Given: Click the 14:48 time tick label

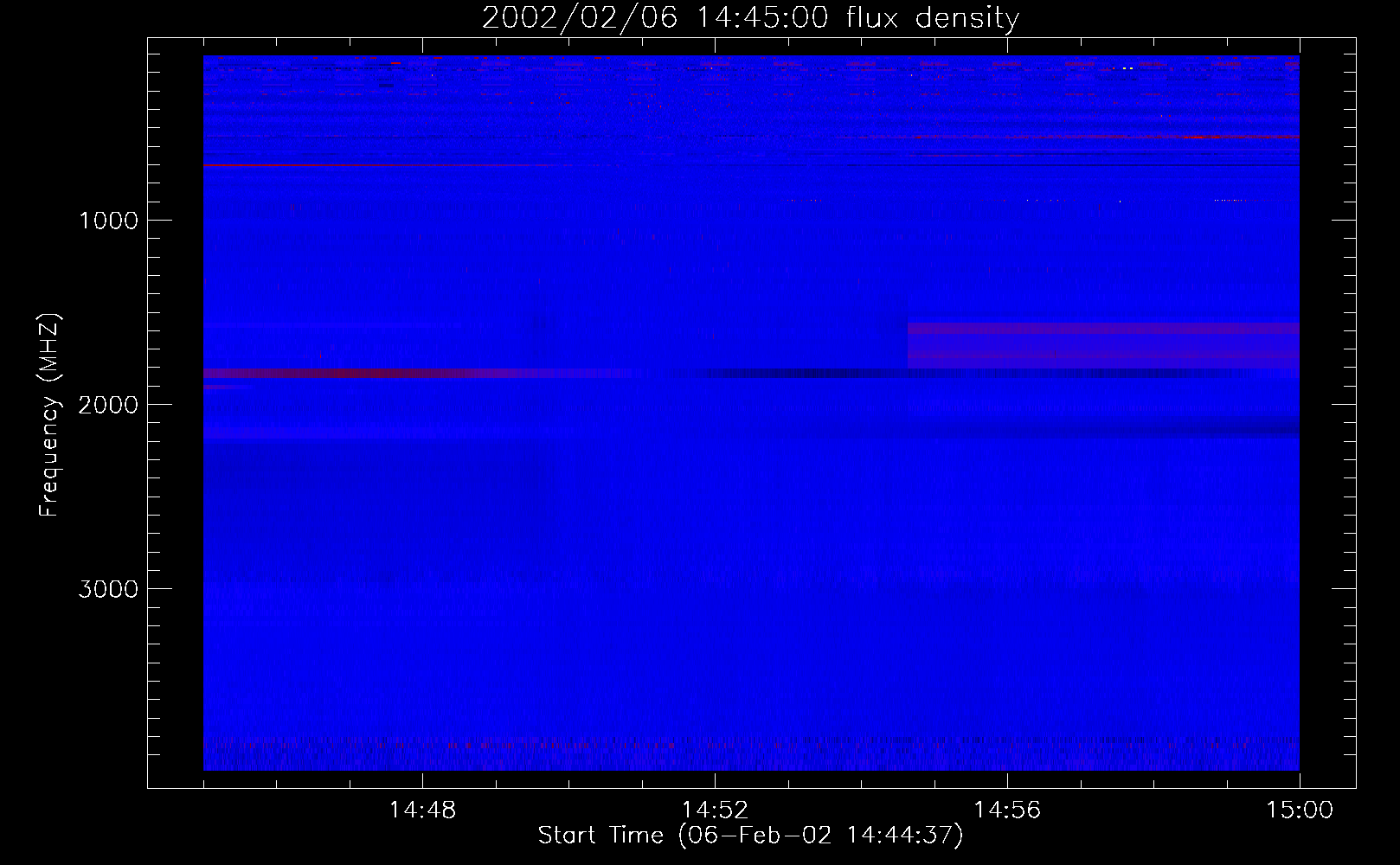Looking at the screenshot, I should 422,811.
